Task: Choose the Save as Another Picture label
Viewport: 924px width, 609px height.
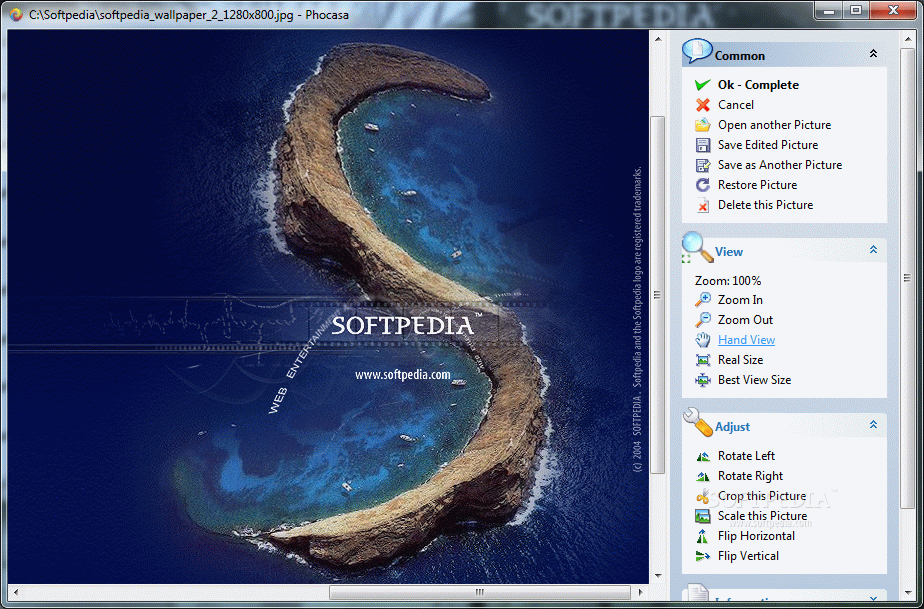Action: [x=780, y=165]
